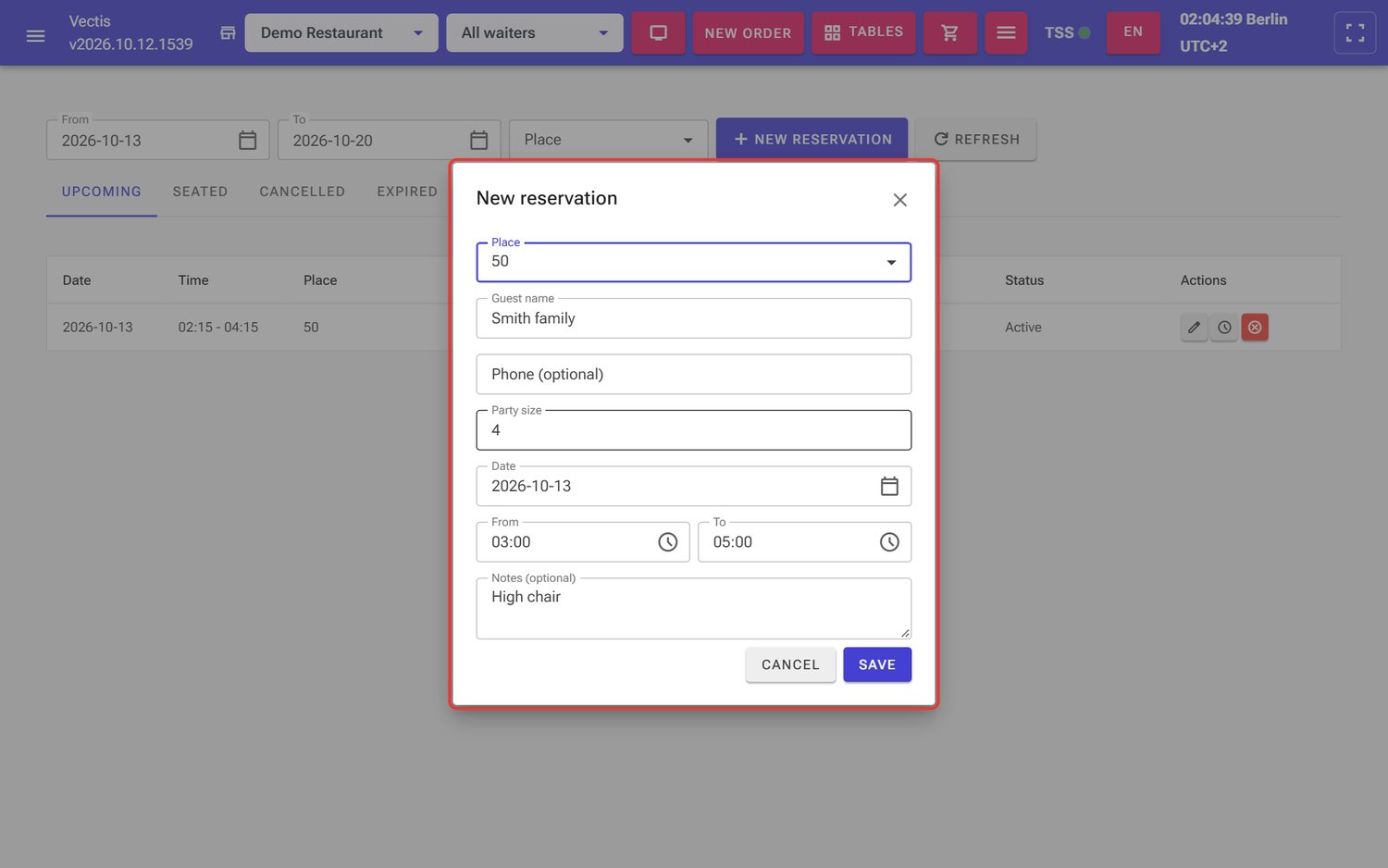Open the From time clock picker
The image size is (1388, 868).
click(667, 542)
